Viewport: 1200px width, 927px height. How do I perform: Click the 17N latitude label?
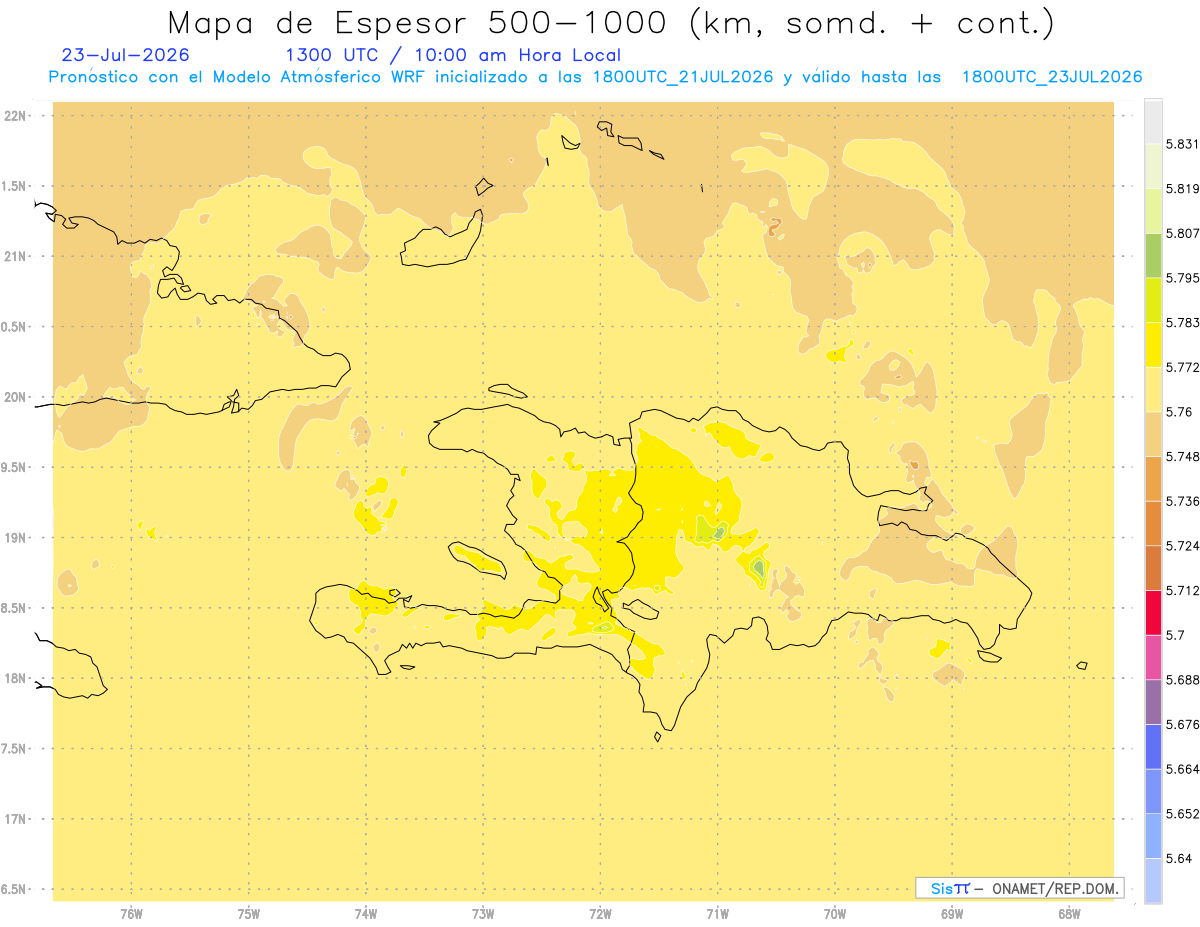pyautogui.click(x=17, y=819)
